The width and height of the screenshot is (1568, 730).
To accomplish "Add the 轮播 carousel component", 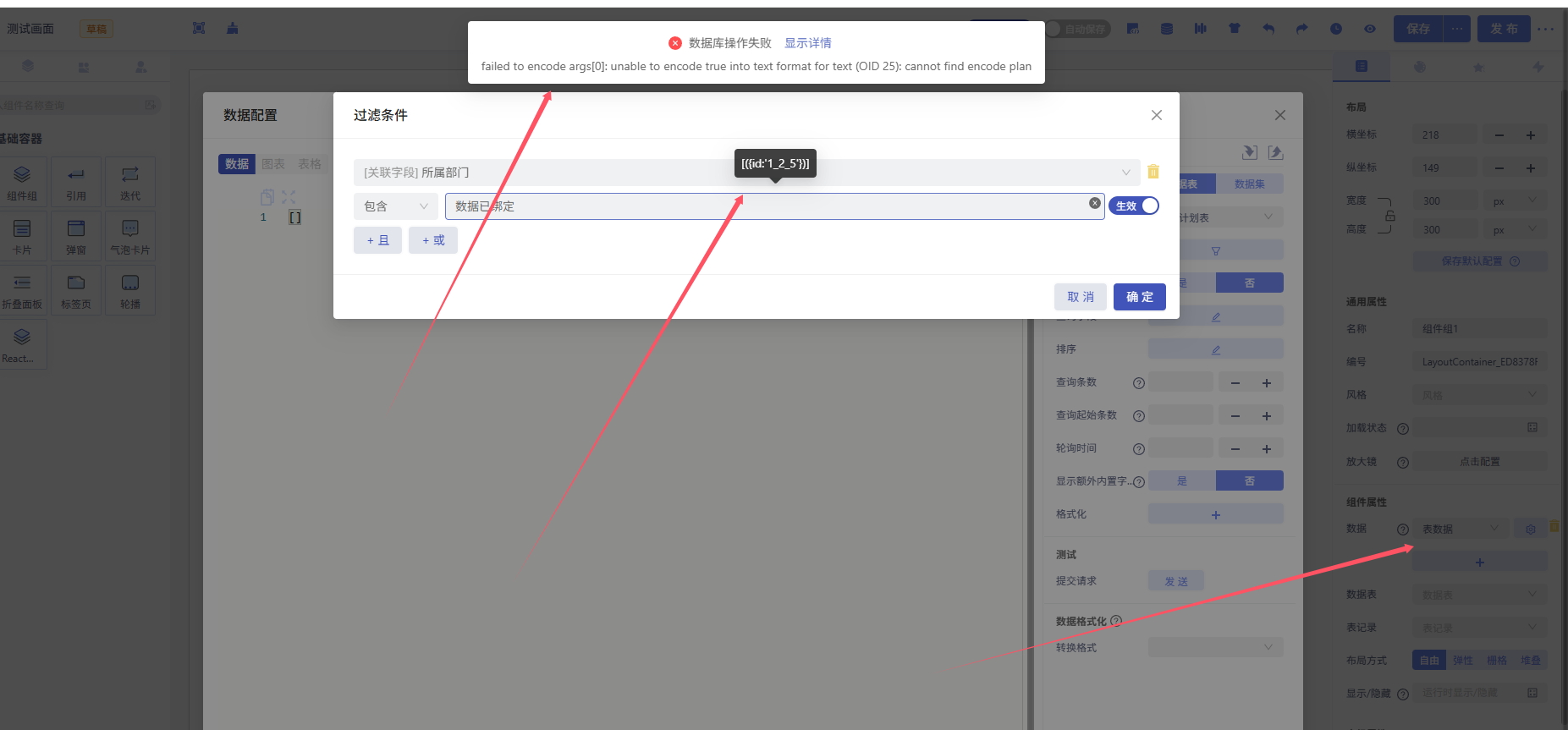I will (x=130, y=290).
